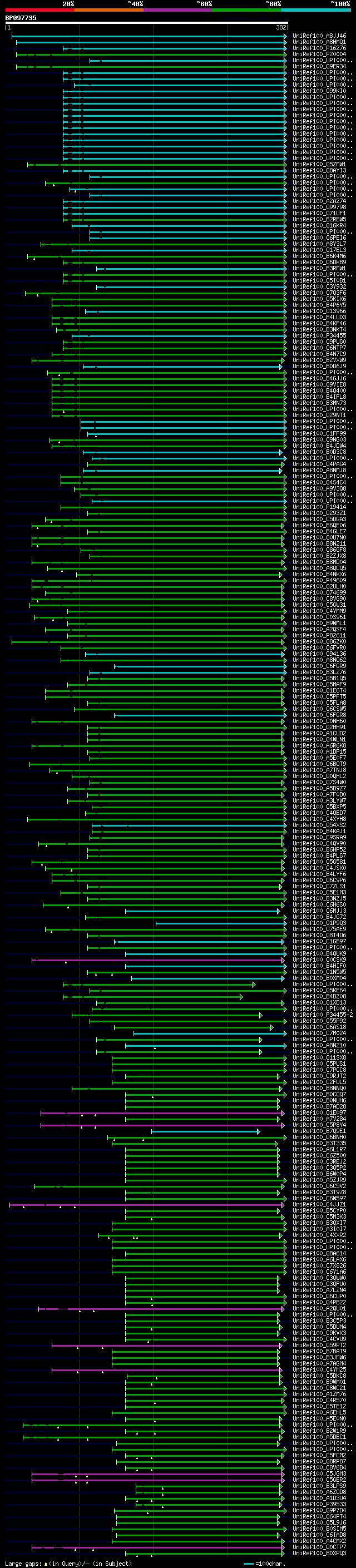Screen dimensions: 356x1568
Task: Click label UniRef100_Q99798
Action: 319,207
